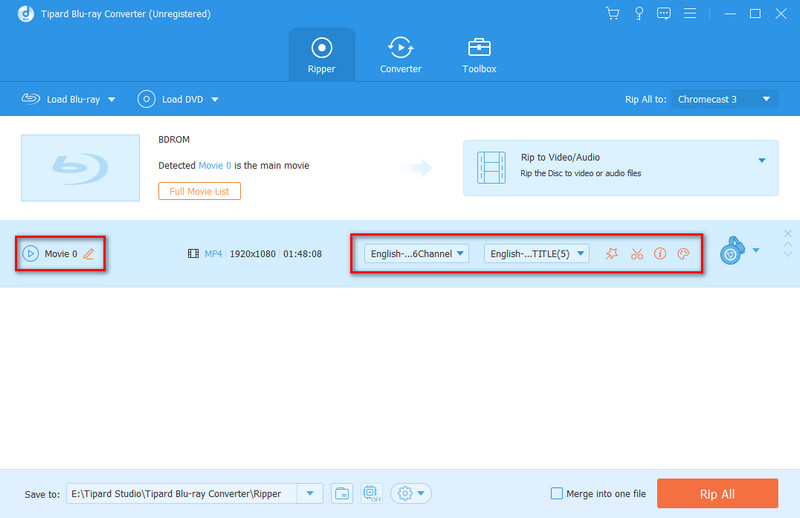The image size is (800, 518).
Task: Click the Blu-ray disc thumbnail
Action: click(80, 168)
